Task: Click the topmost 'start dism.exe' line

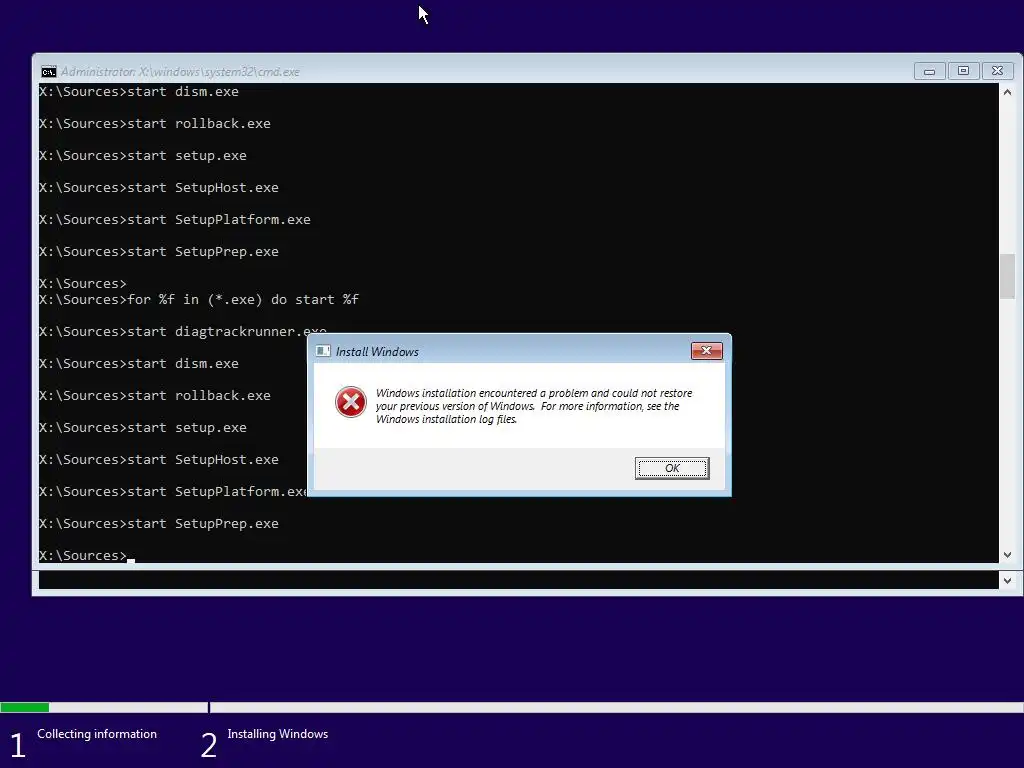Action: click(138, 92)
